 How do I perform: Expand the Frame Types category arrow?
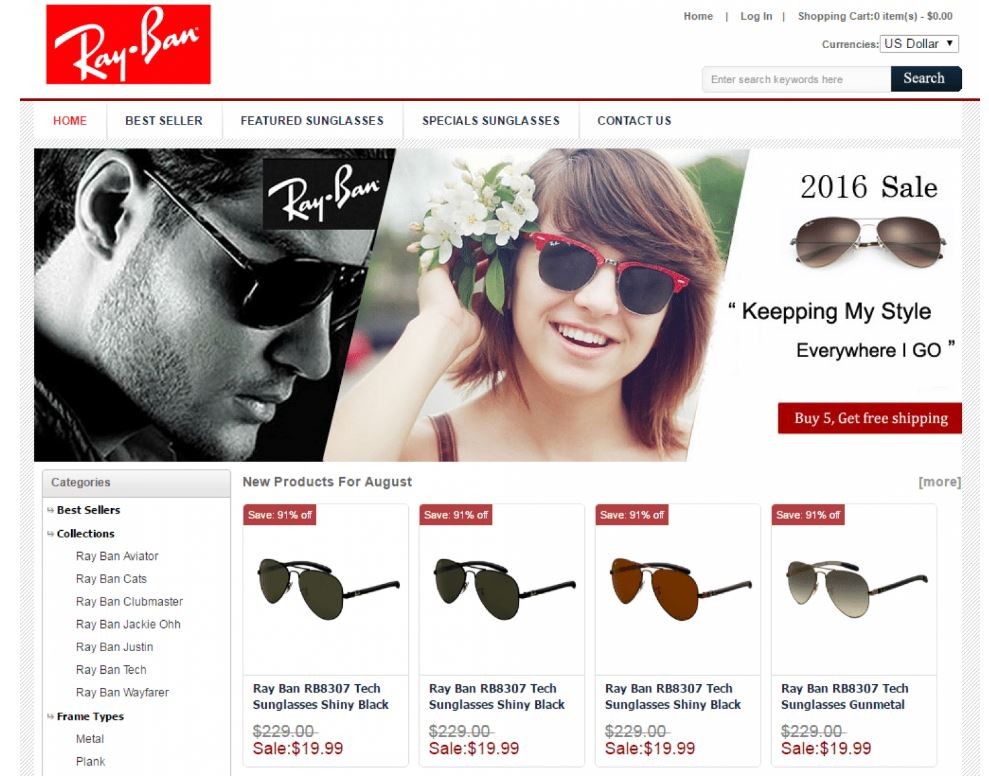(50, 717)
